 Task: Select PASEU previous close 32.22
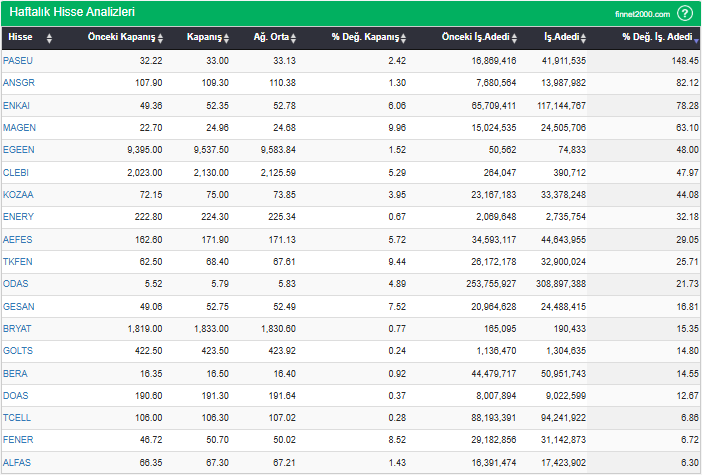coord(151,60)
